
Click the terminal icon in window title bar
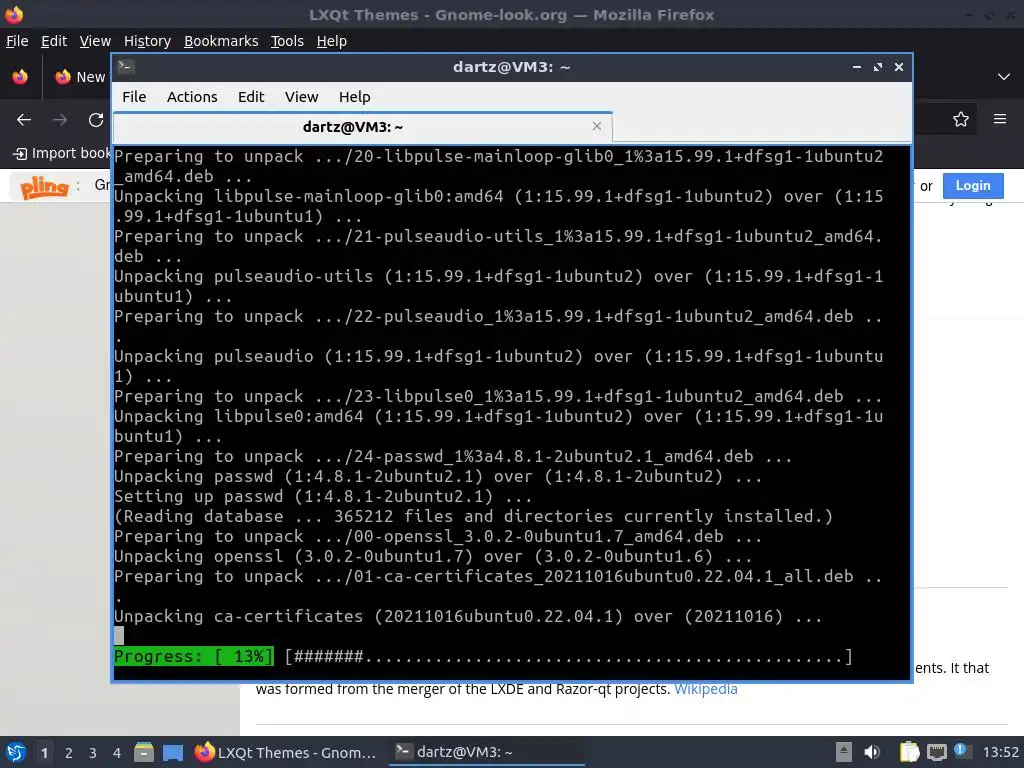coord(126,67)
